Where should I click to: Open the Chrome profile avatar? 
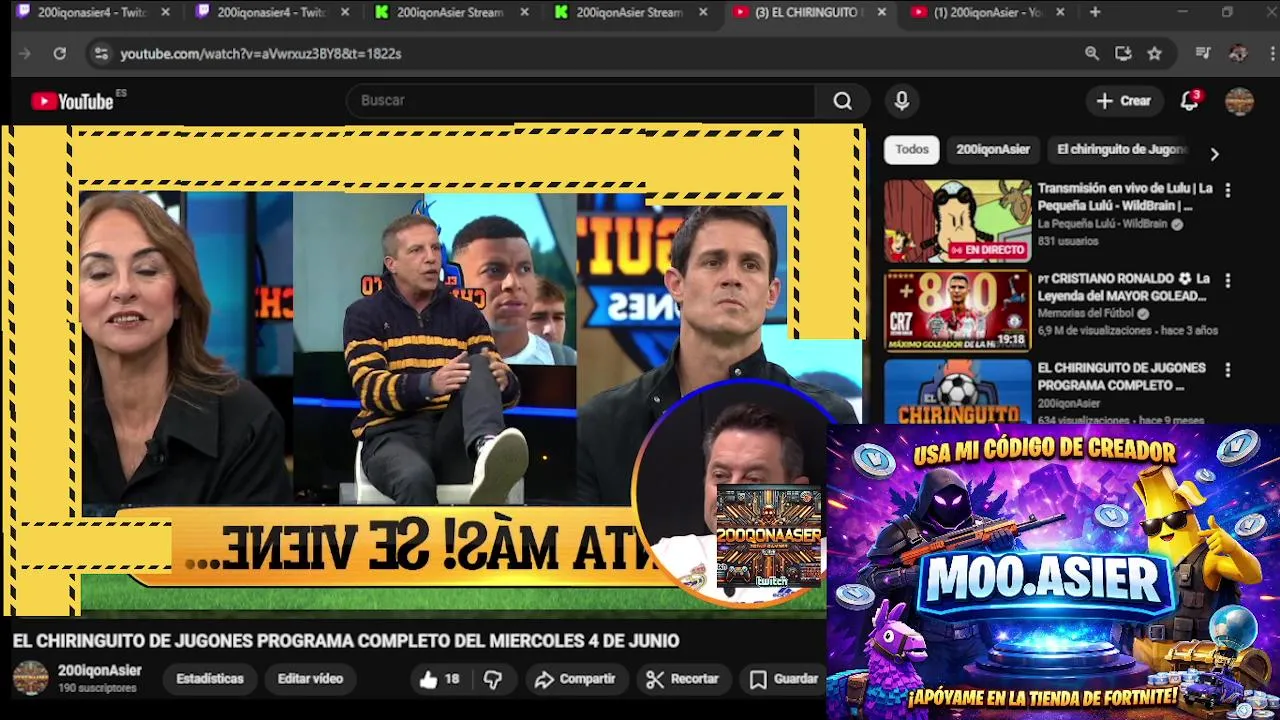pos(1238,54)
